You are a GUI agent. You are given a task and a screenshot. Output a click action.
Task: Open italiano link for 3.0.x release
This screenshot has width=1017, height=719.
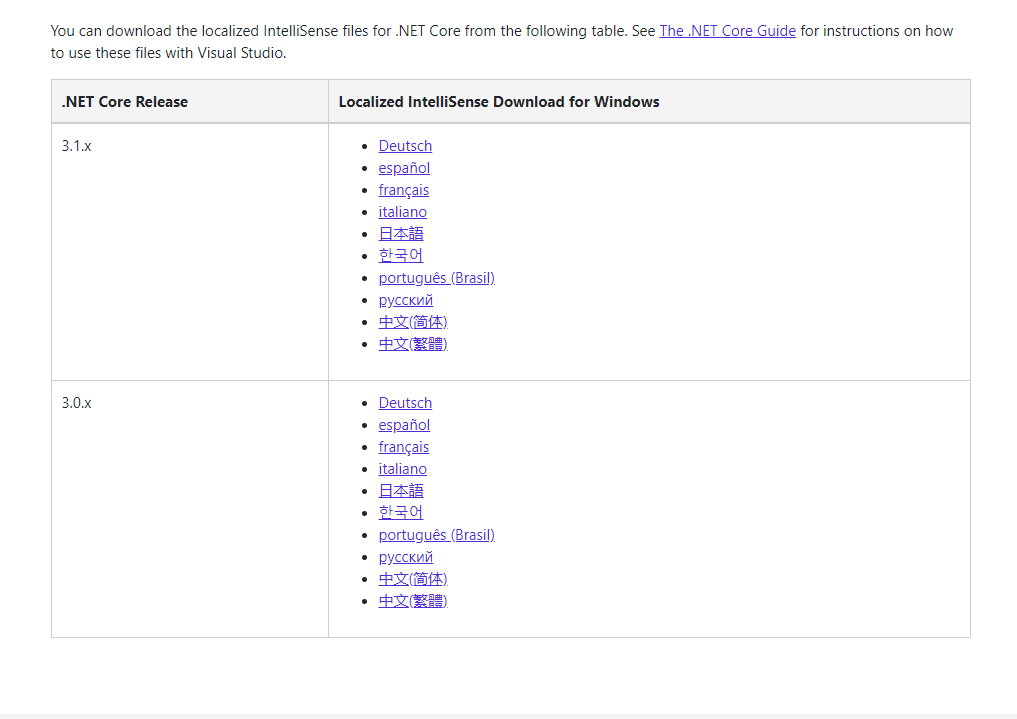(402, 469)
